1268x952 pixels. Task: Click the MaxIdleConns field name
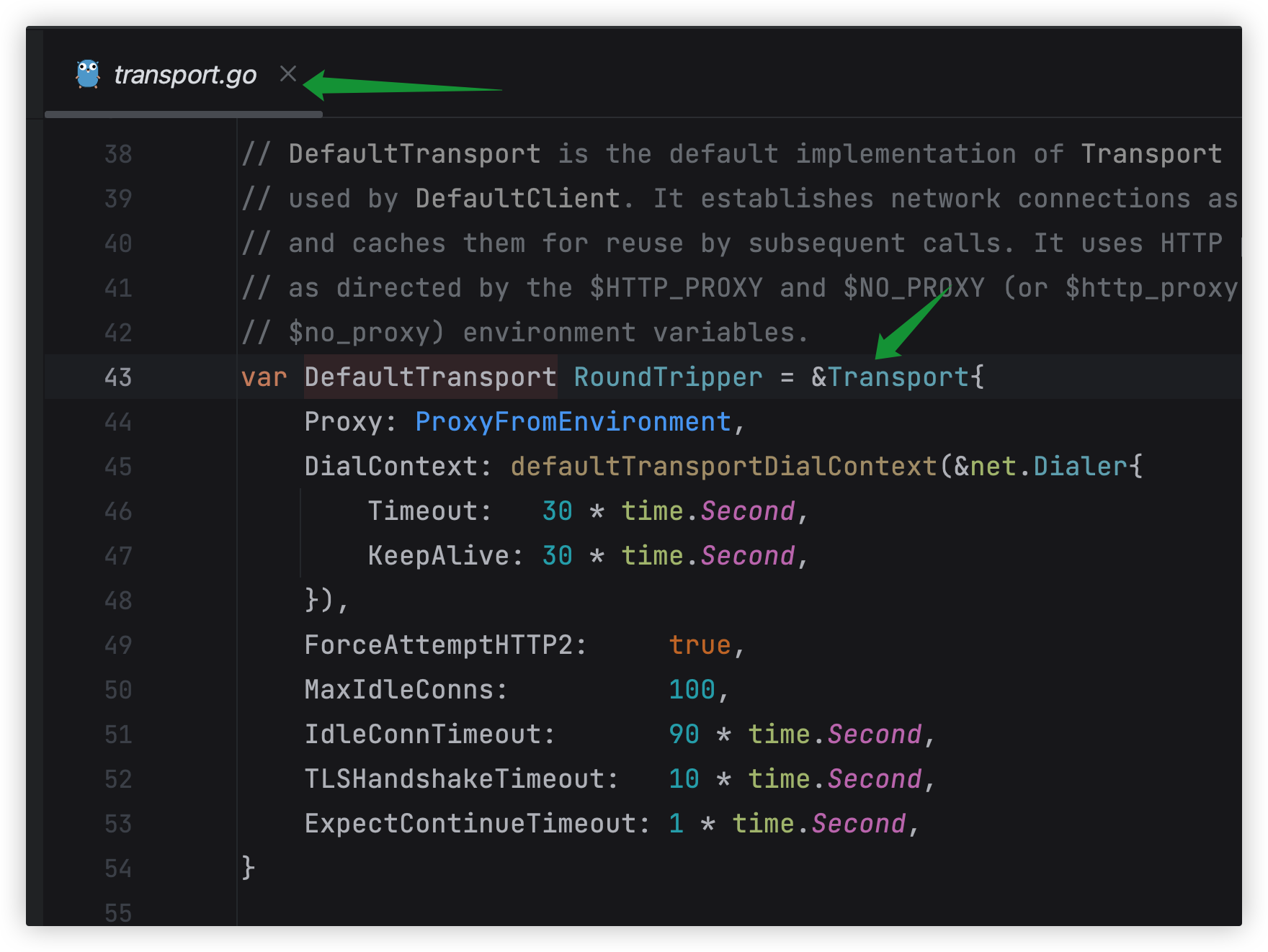(398, 690)
